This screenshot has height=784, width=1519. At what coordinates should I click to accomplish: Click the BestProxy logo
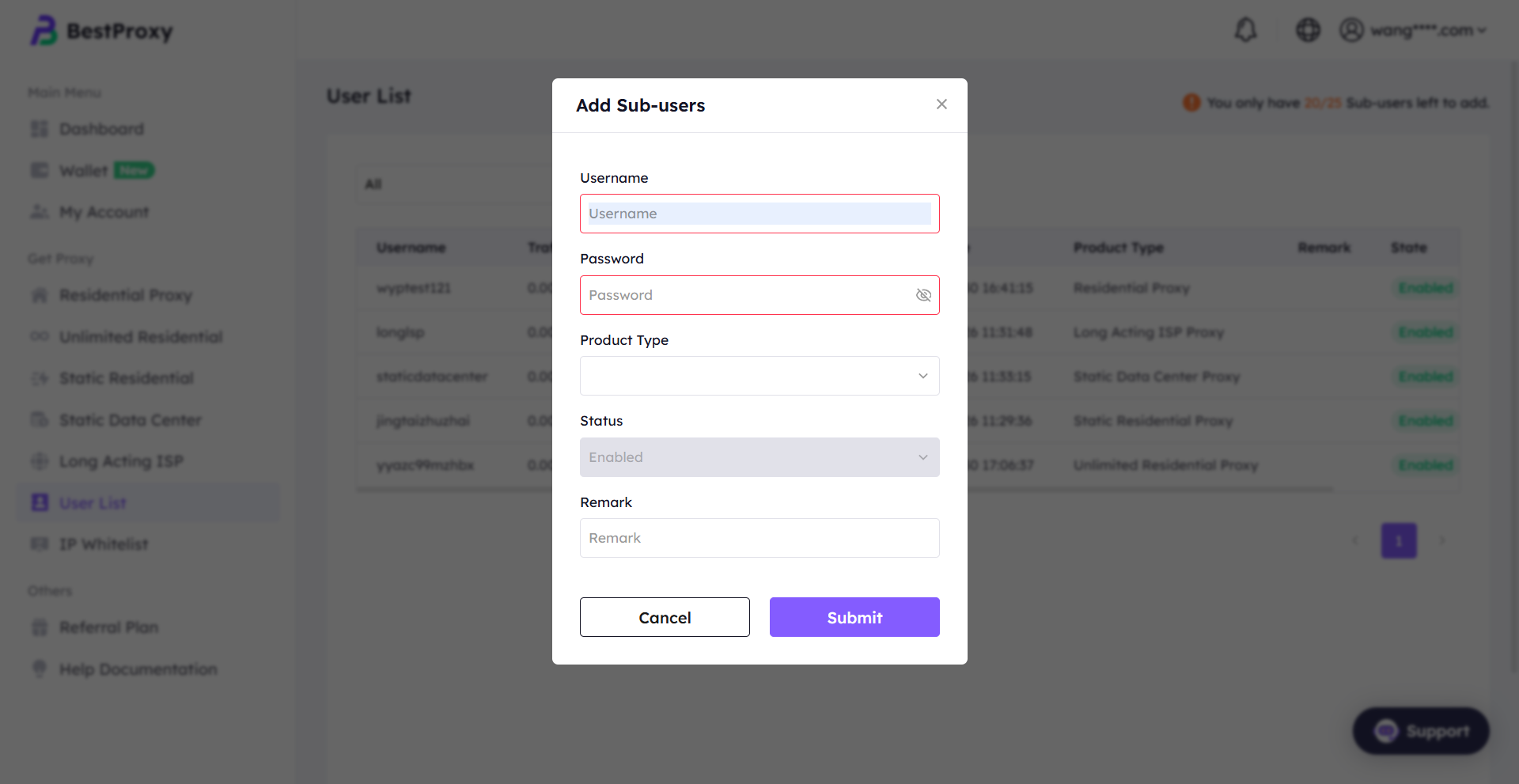pyautogui.click(x=101, y=31)
